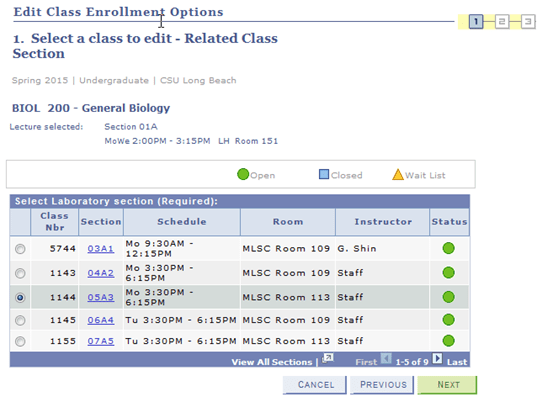Click MLSC Room 113 for class 1144
The height and width of the screenshot is (397, 537).
pos(286,297)
